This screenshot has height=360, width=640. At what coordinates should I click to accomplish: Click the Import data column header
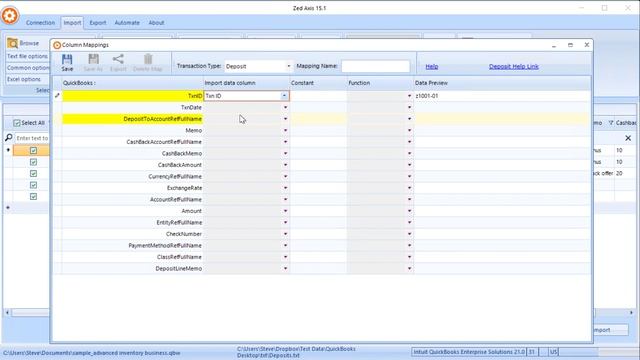[x=247, y=83]
